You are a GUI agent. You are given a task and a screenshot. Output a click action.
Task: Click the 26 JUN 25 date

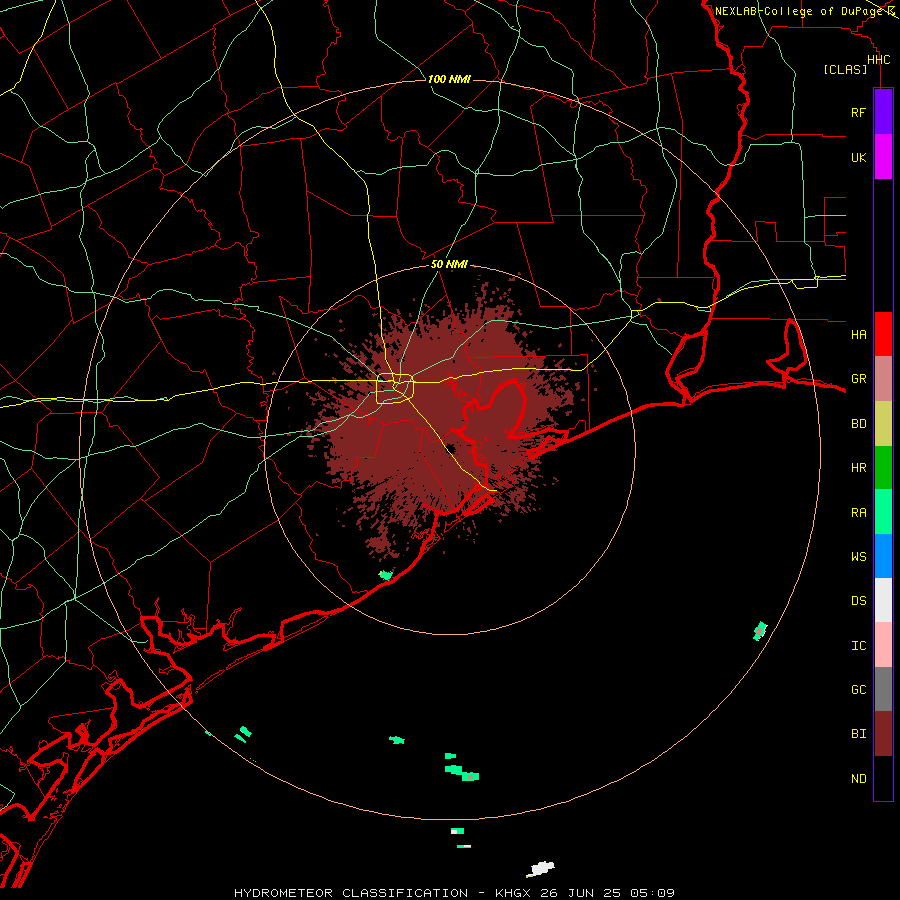(x=579, y=893)
